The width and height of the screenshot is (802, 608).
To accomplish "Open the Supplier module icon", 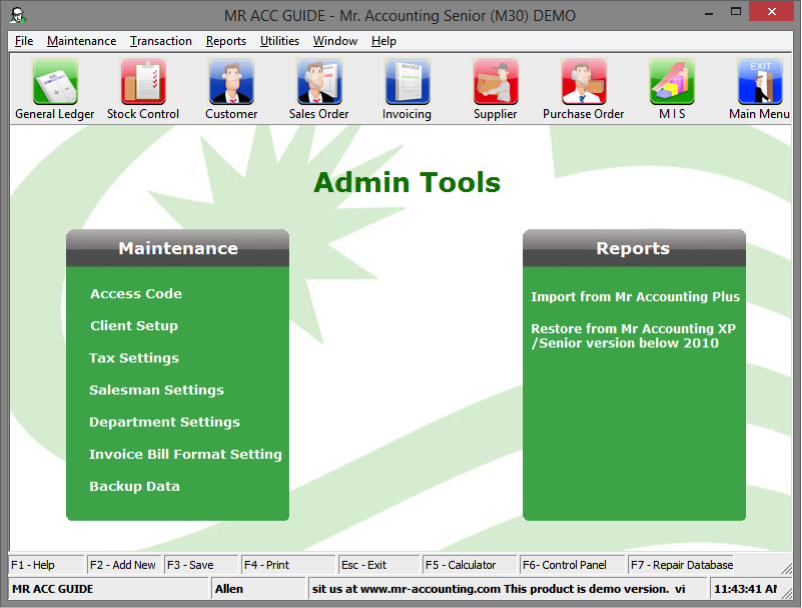I will pos(496,82).
